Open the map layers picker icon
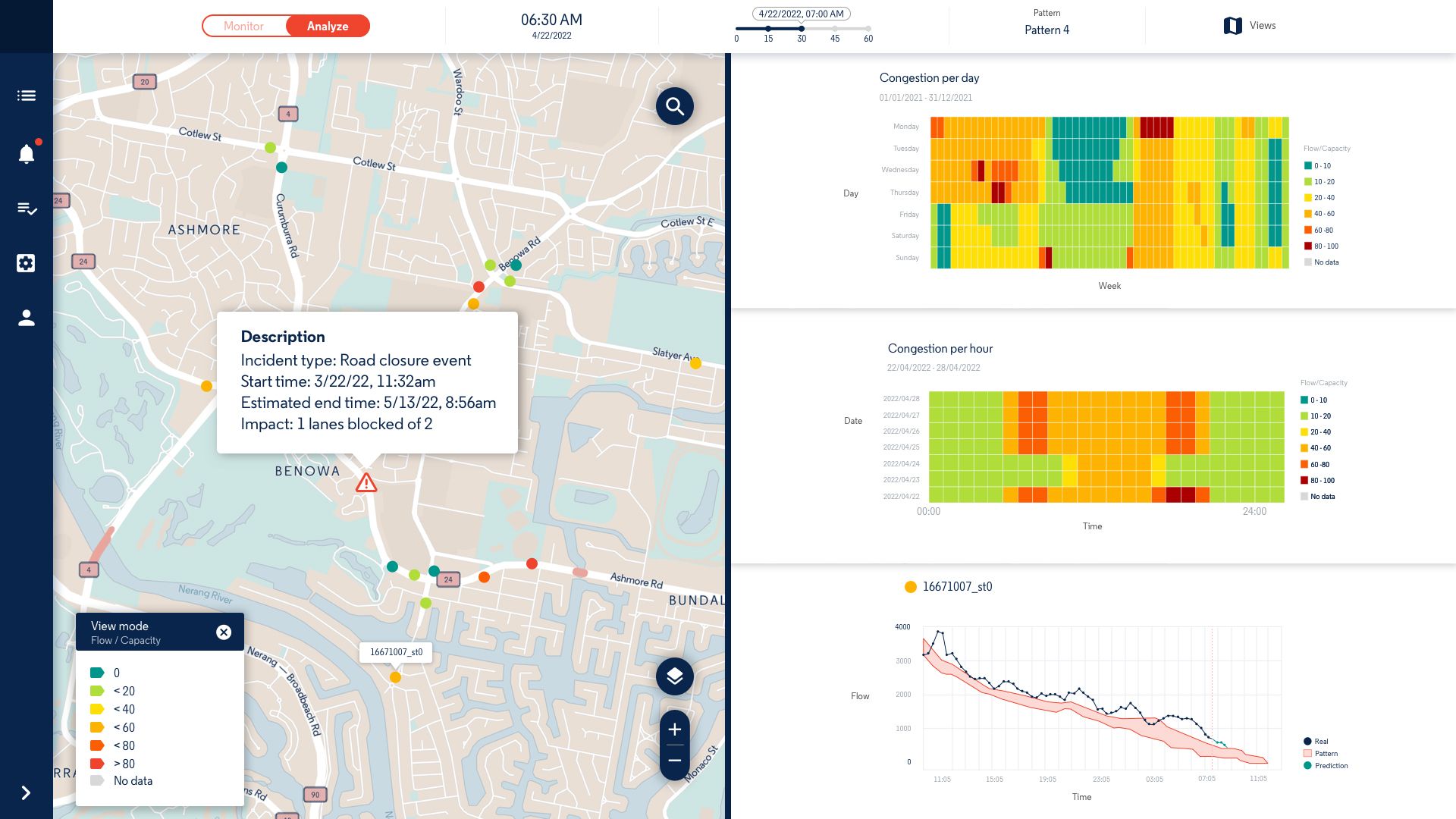This screenshot has width=1456, height=819. point(673,675)
